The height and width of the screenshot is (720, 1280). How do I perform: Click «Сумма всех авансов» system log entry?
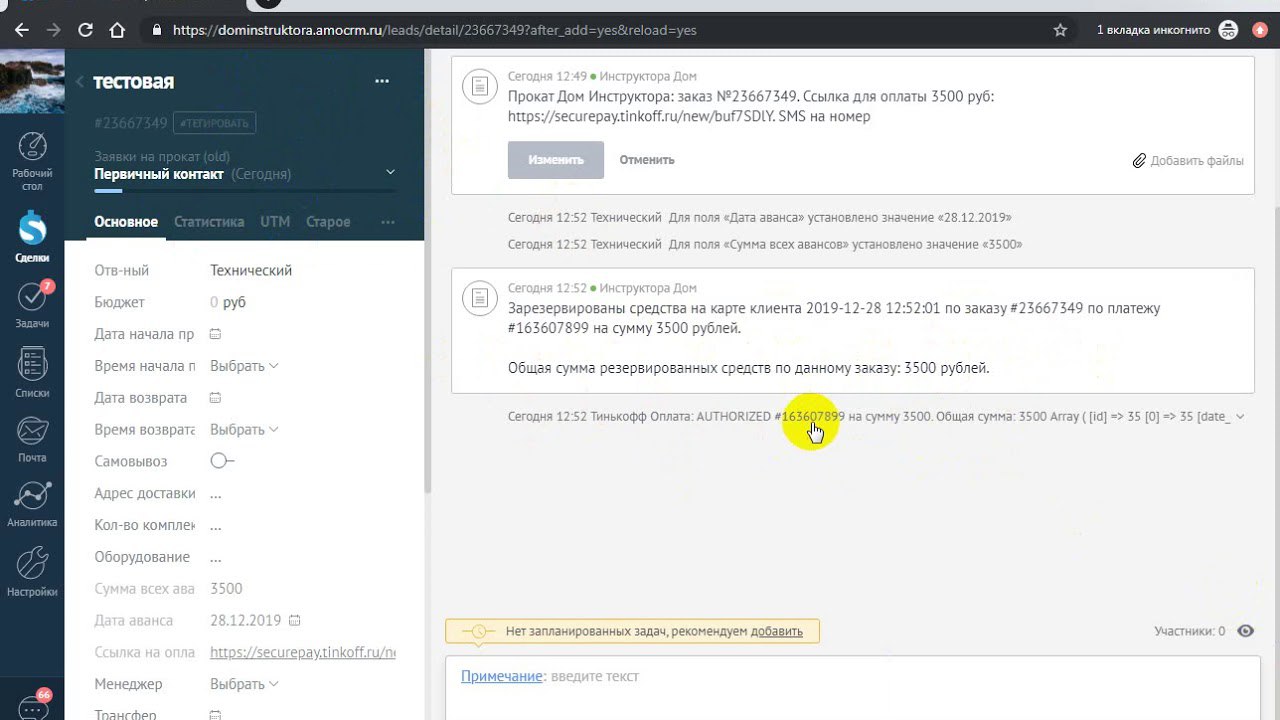coord(765,244)
